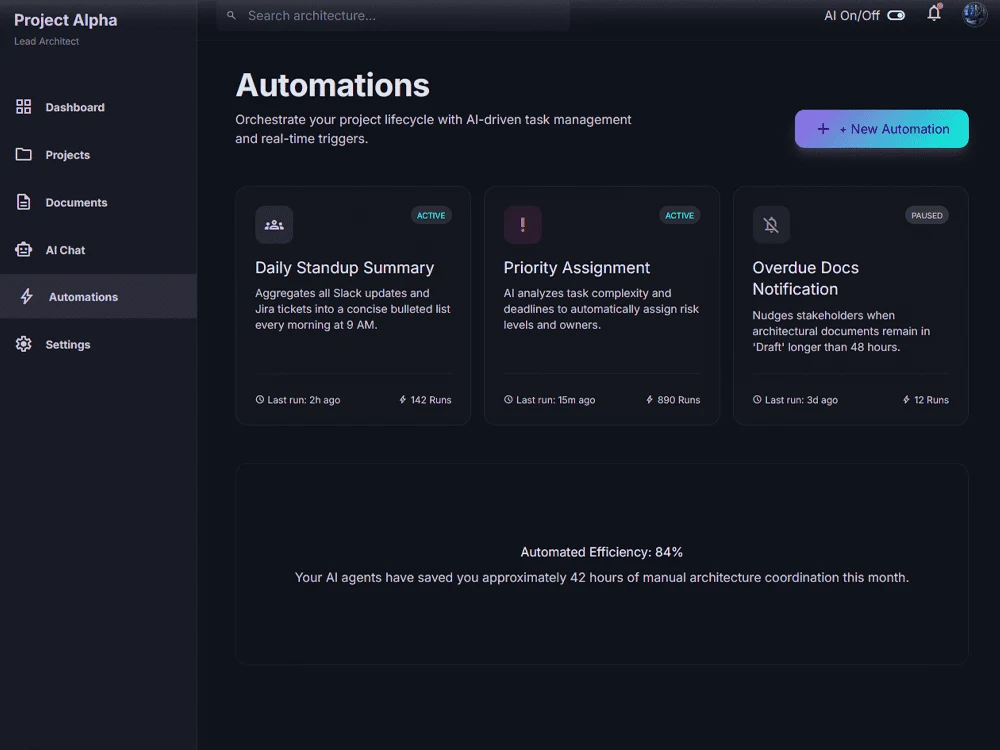Click the Projects folder icon
Viewport: 1000px width, 750px height.
tap(24, 154)
